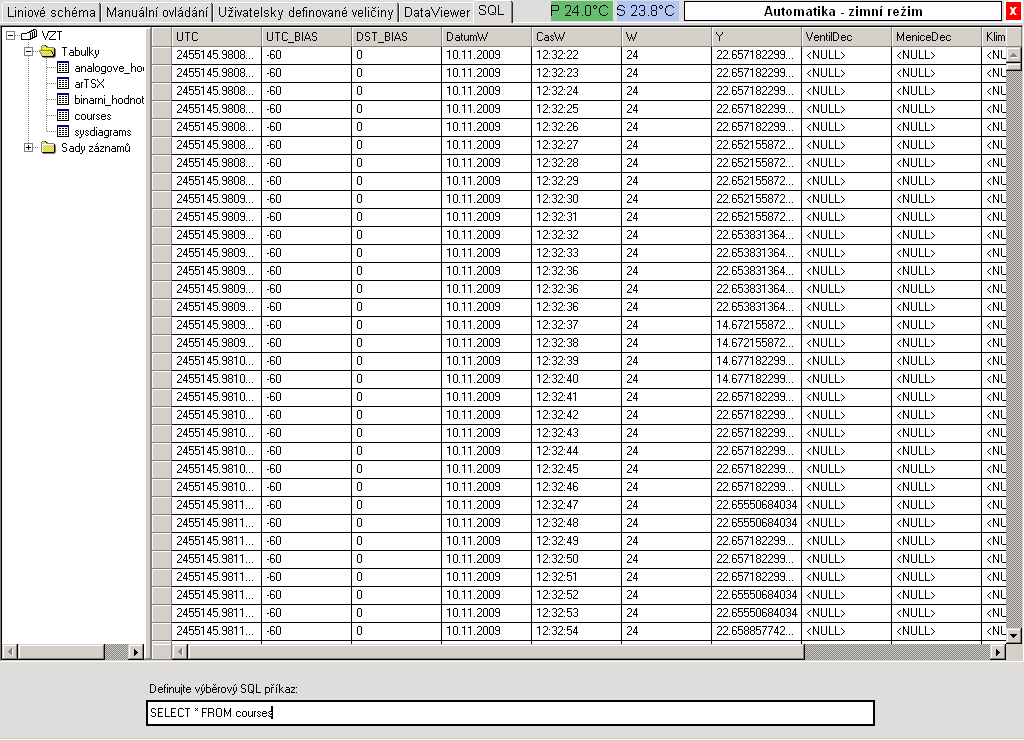The height and width of the screenshot is (741, 1024).
Task: Select the arTSX table icon
Action: (63, 84)
